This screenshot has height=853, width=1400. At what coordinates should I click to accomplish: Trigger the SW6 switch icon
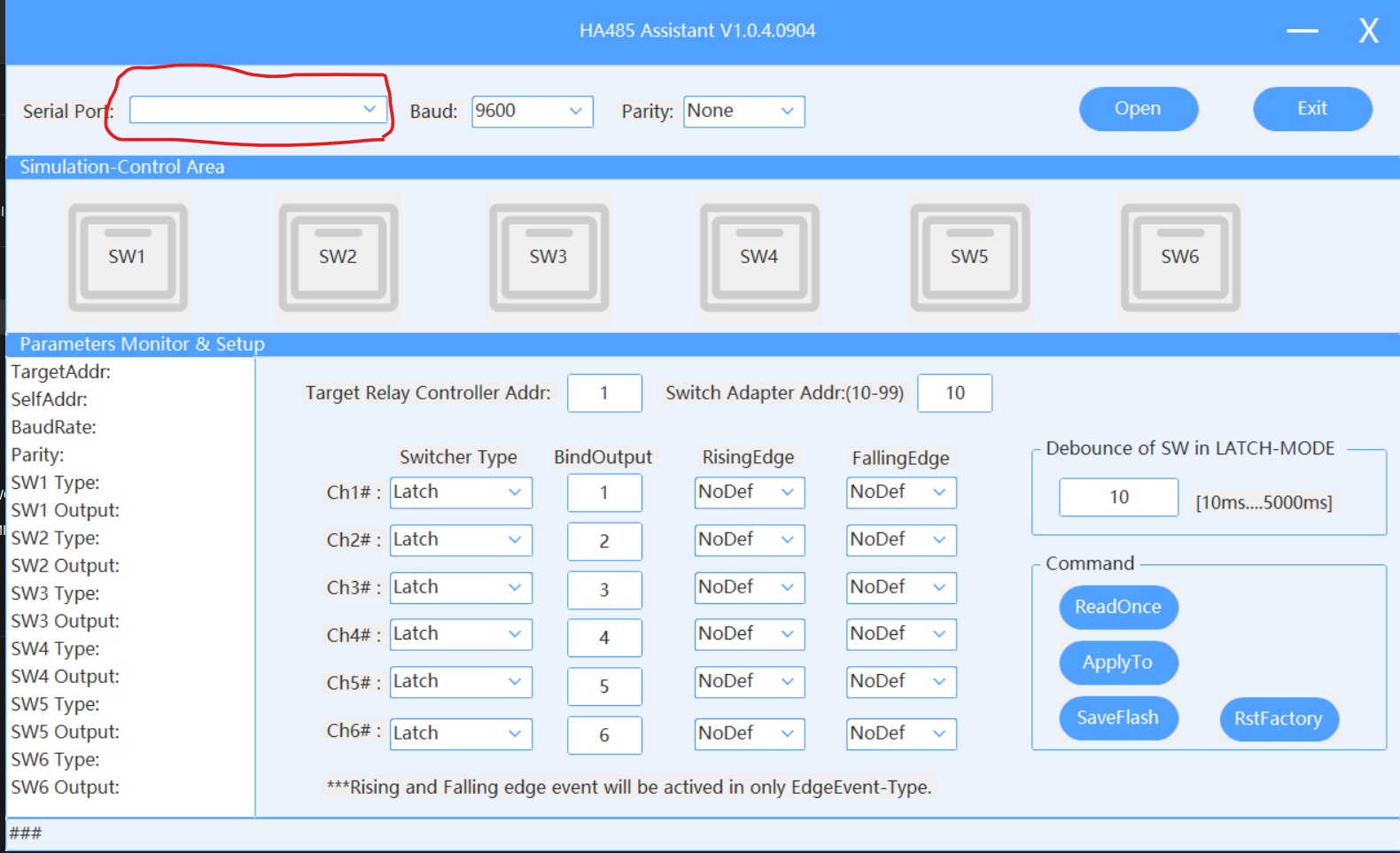1180,257
